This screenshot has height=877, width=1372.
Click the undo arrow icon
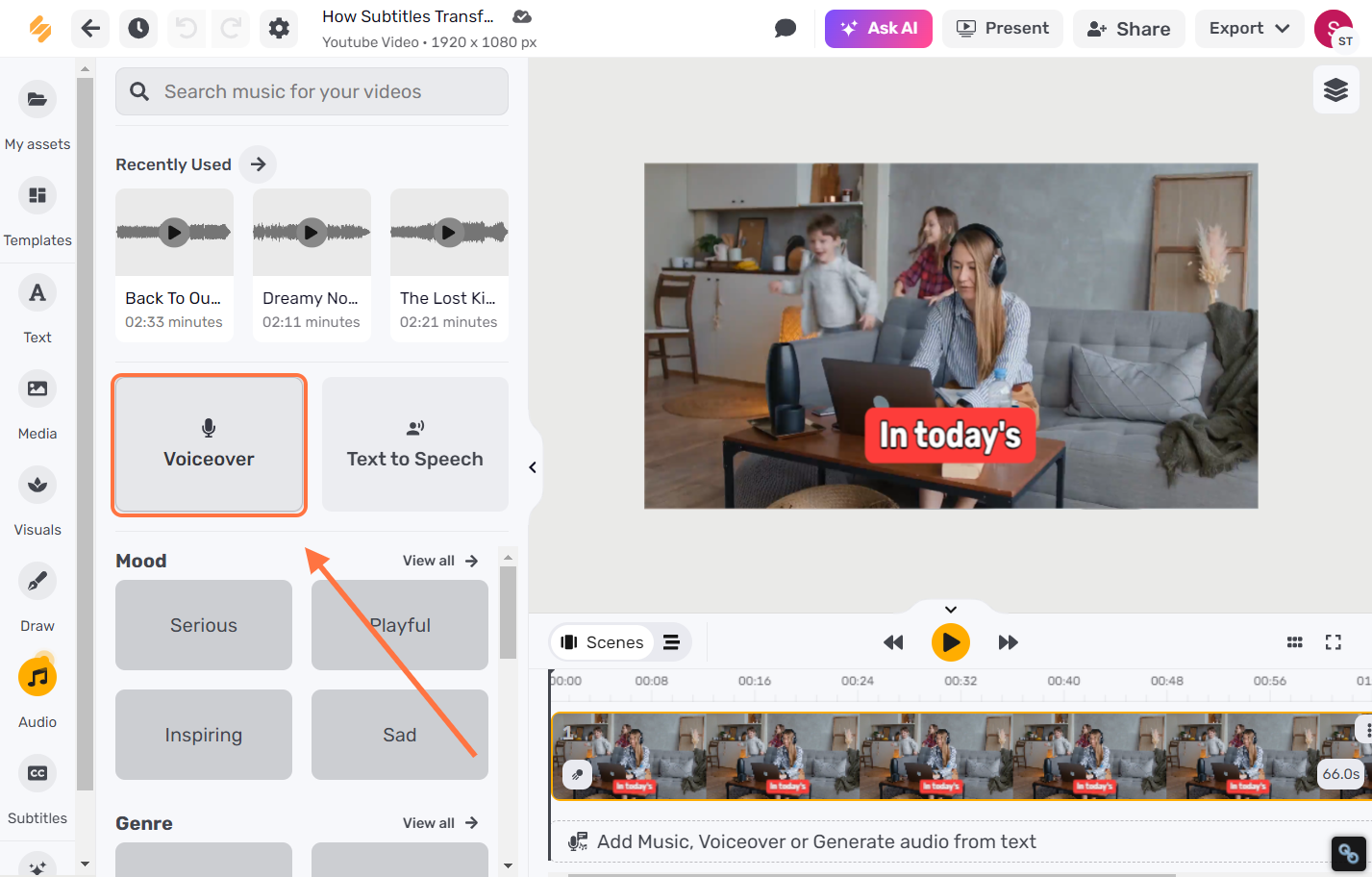point(187,28)
